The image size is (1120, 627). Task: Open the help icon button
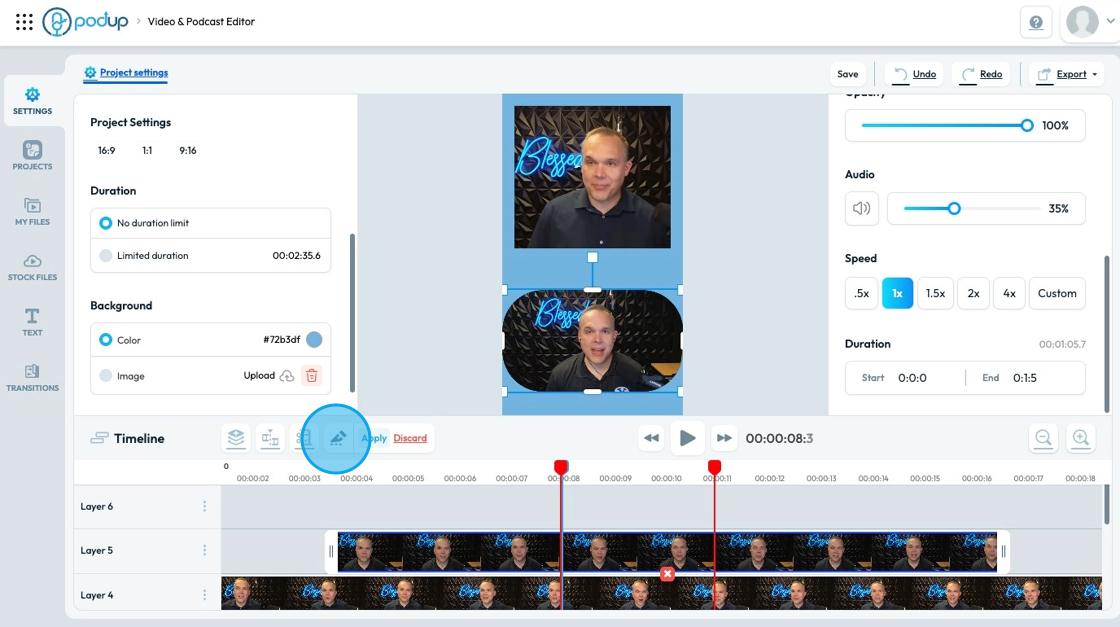[x=1036, y=23]
